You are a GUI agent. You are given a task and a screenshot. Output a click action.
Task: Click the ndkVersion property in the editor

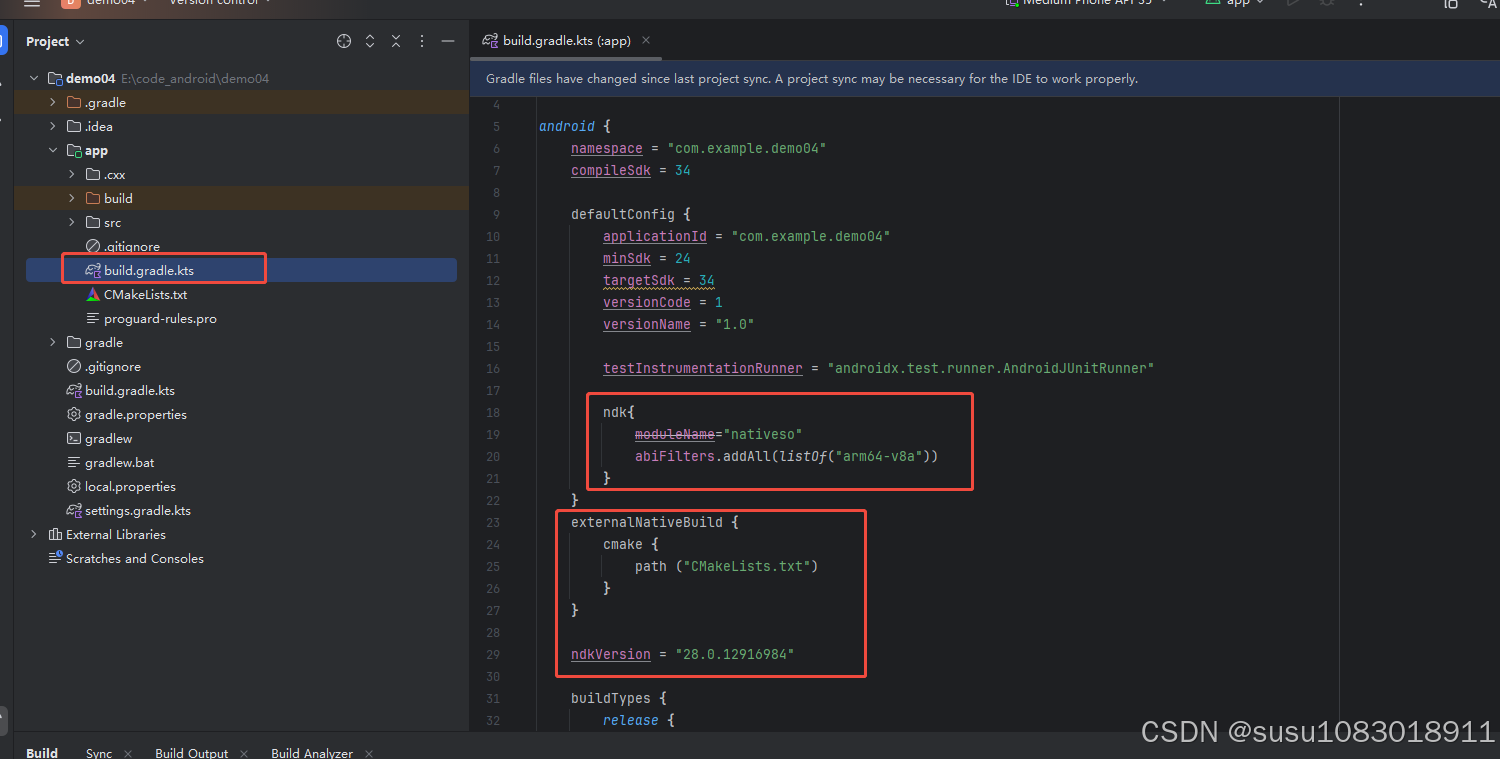[x=610, y=654]
